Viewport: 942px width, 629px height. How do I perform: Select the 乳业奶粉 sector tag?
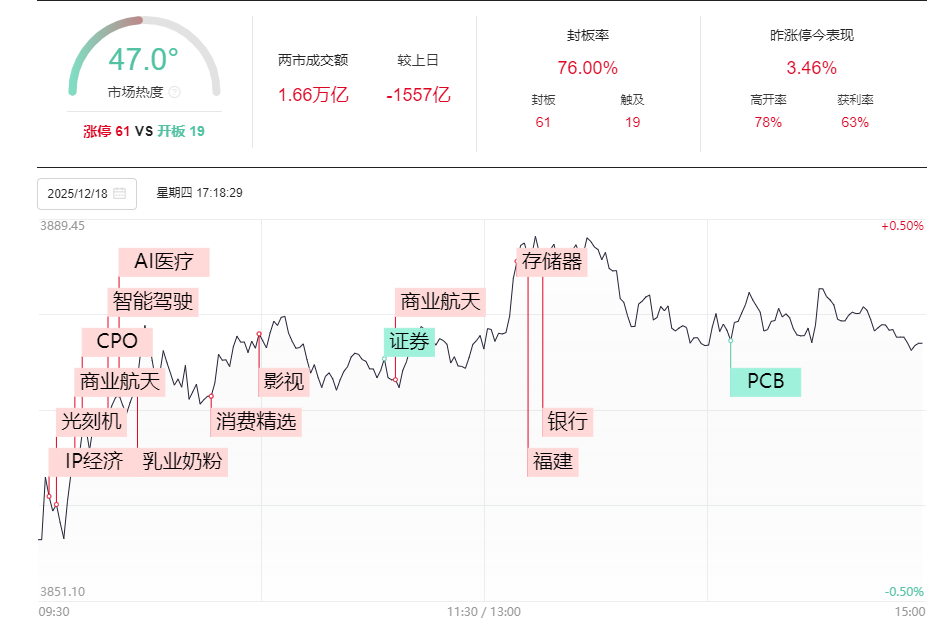coord(183,461)
